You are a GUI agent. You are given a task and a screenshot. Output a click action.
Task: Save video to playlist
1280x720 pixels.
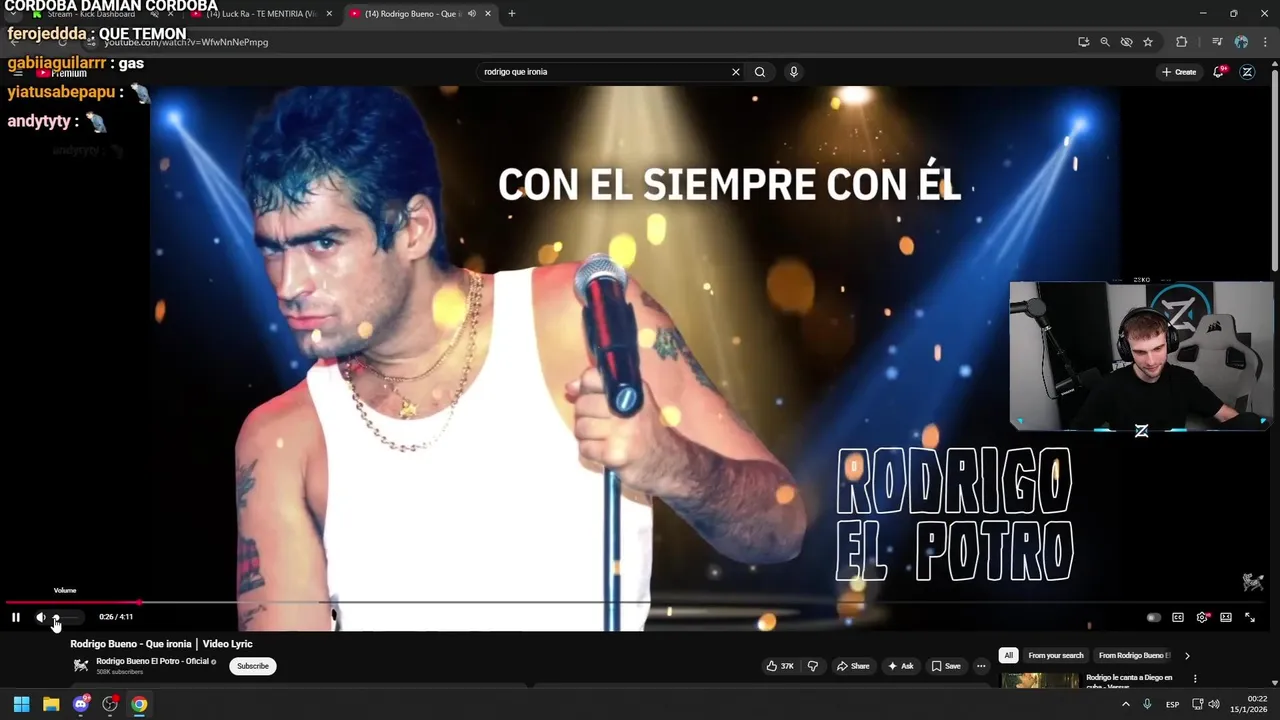[x=946, y=666]
